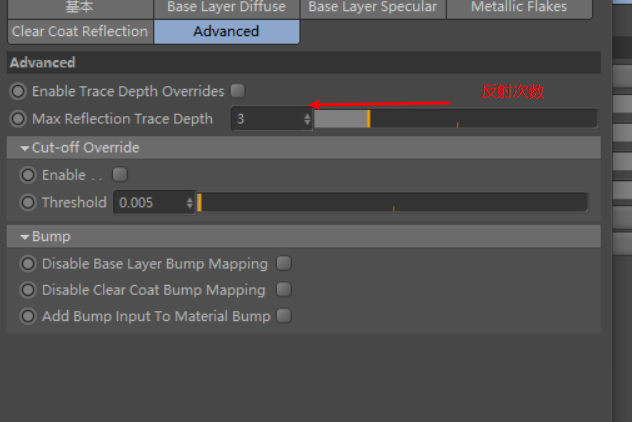Click the Max Reflection Trace Depth label
This screenshot has height=422, width=632.
coord(123,119)
